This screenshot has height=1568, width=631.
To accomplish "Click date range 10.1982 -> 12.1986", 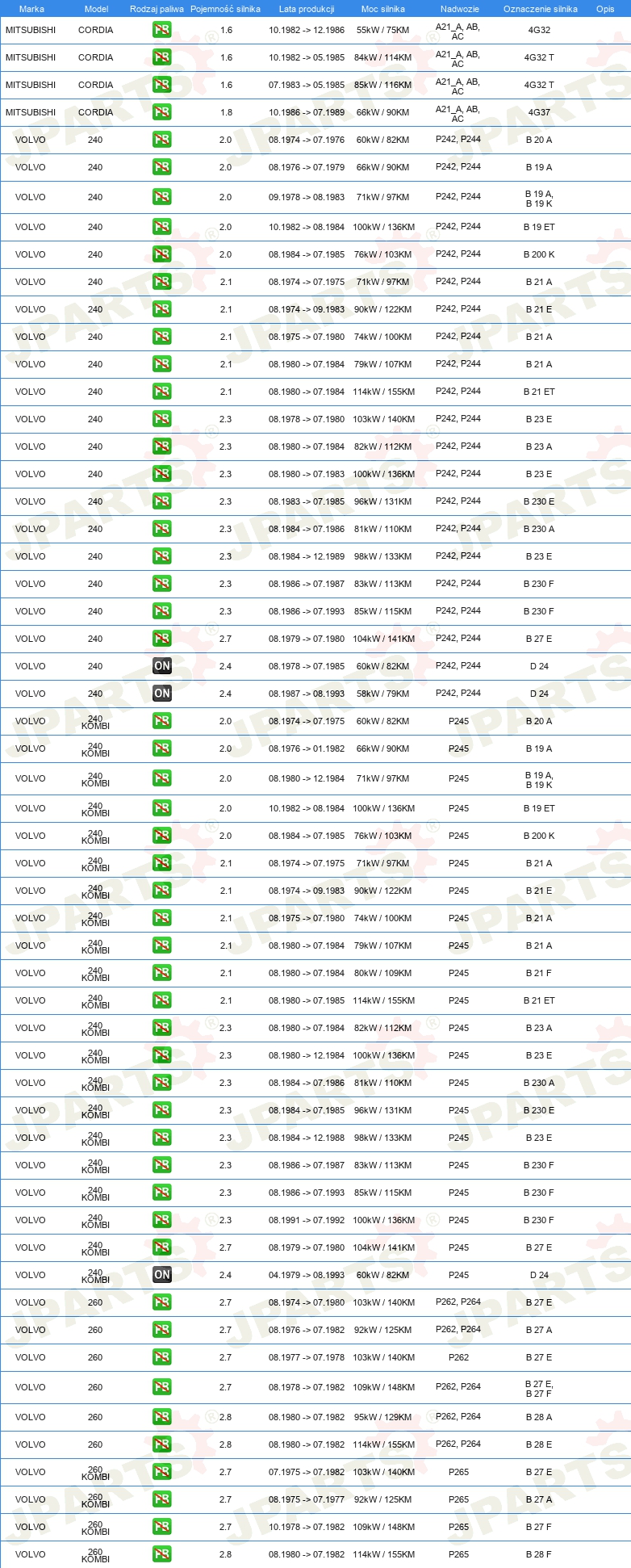I will (307, 30).
